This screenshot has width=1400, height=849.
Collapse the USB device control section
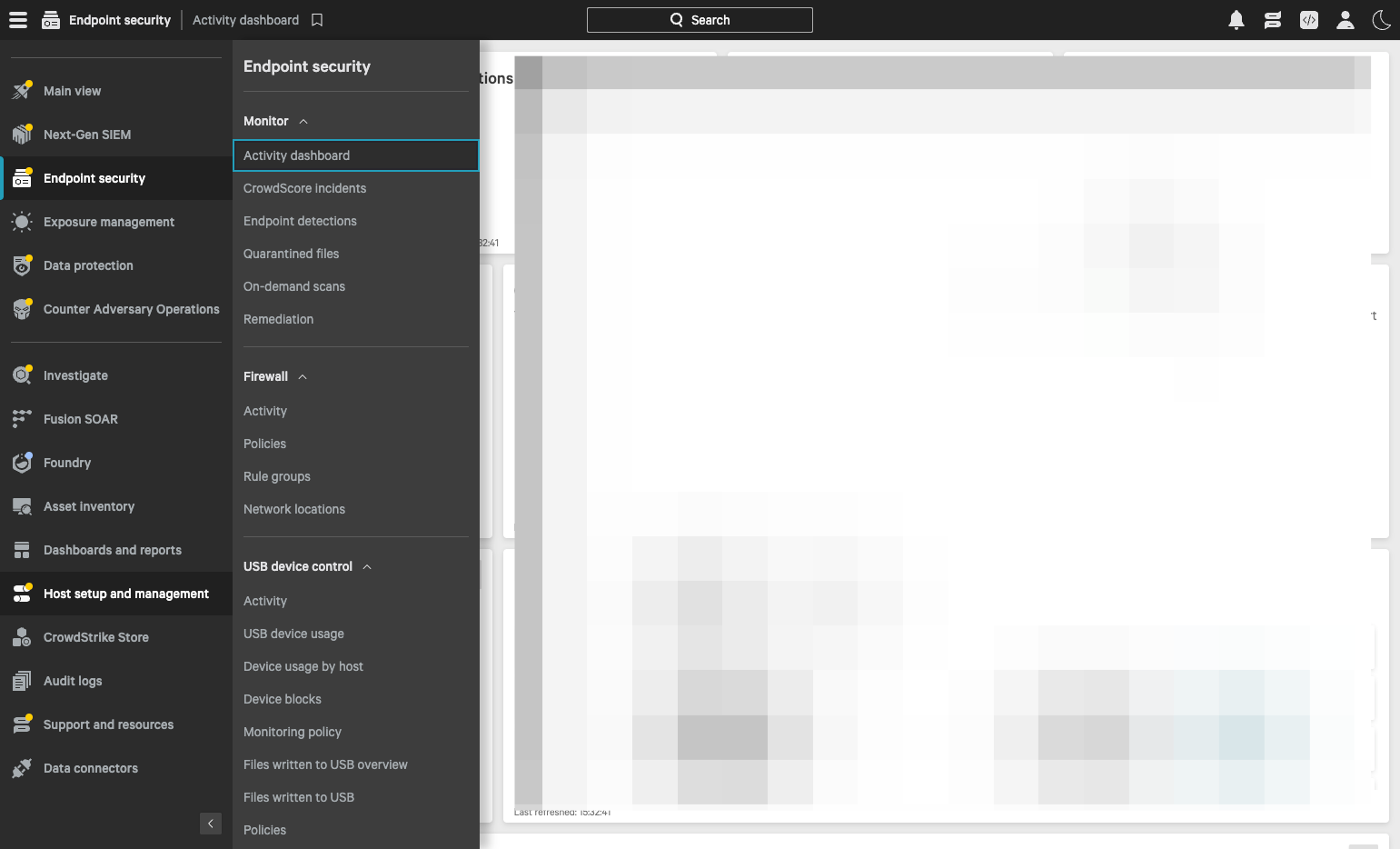click(367, 566)
